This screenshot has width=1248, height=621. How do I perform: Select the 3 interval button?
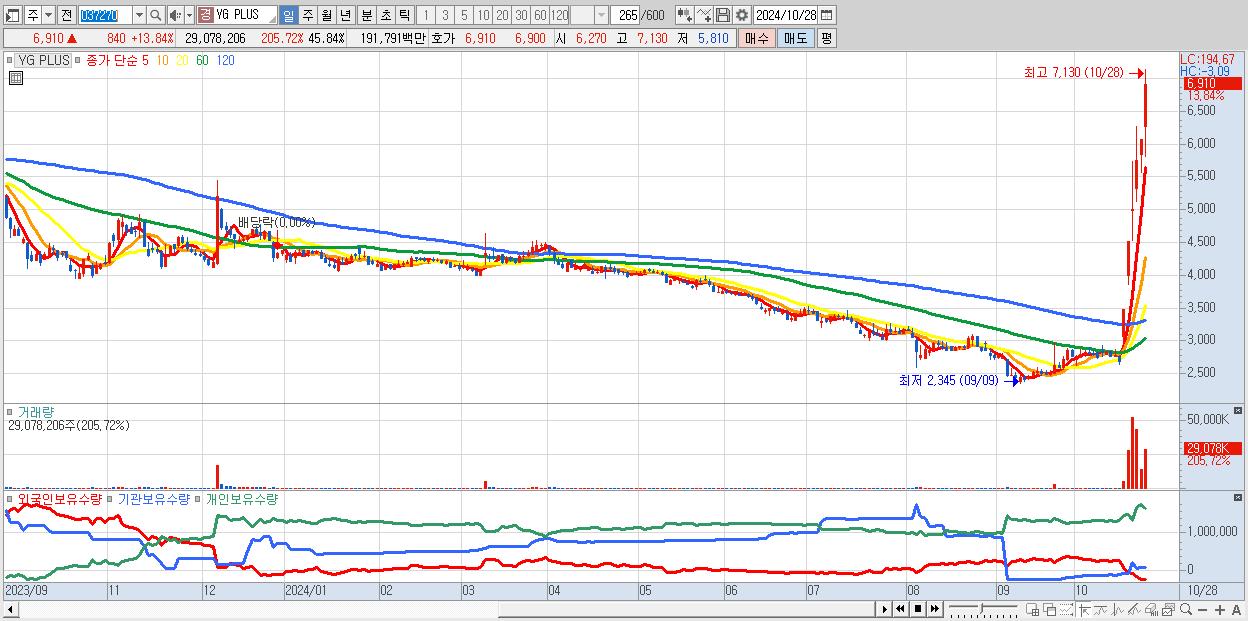click(445, 15)
